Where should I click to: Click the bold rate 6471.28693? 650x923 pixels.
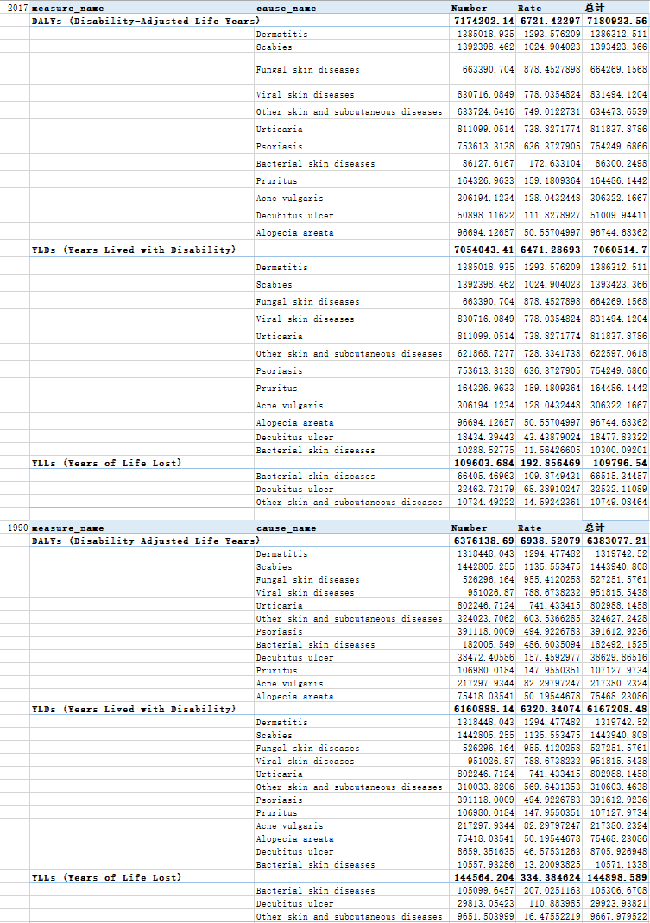(550, 250)
